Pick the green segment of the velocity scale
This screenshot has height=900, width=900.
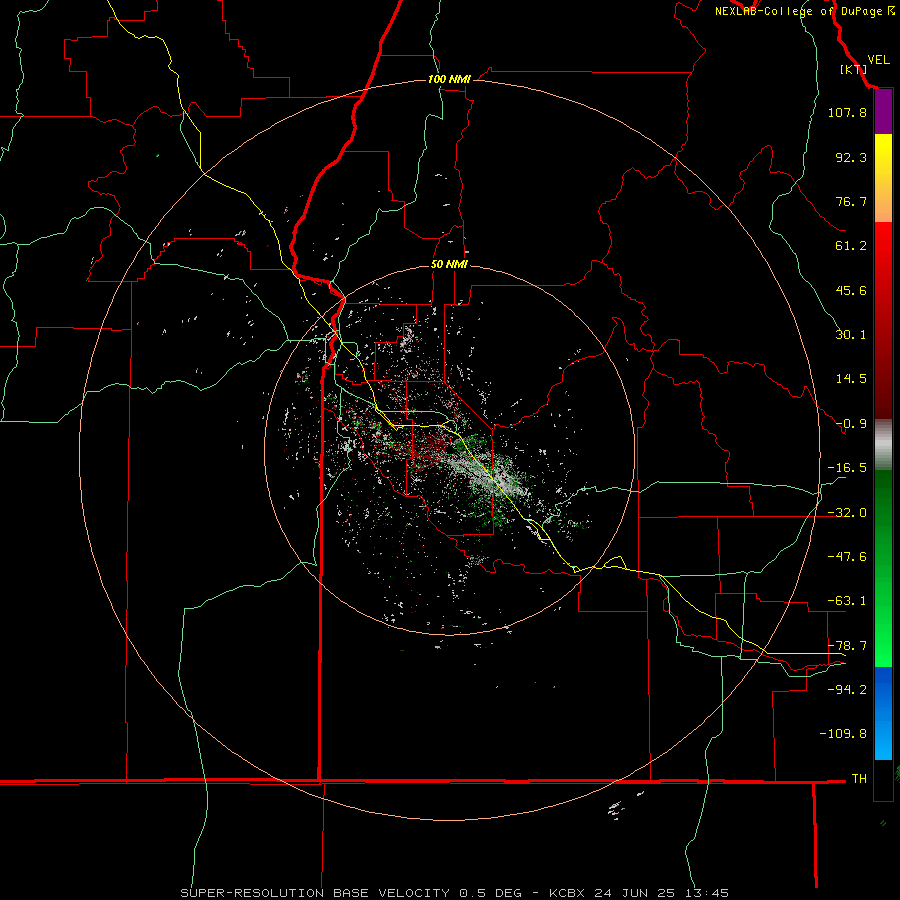click(x=883, y=568)
